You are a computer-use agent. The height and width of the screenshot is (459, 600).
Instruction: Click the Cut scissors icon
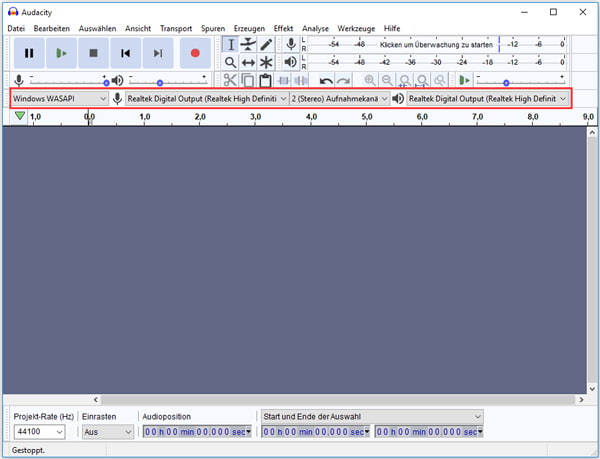tap(230, 80)
